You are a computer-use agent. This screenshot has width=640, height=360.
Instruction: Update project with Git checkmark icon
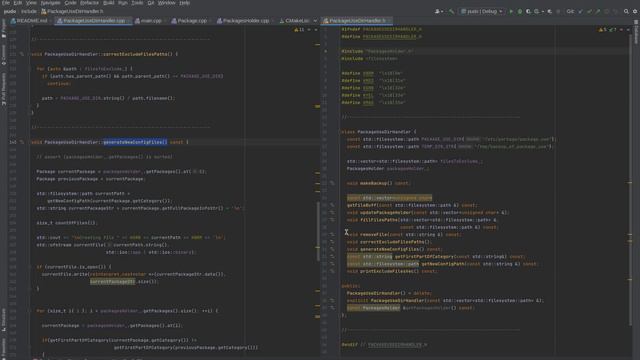click(581, 11)
